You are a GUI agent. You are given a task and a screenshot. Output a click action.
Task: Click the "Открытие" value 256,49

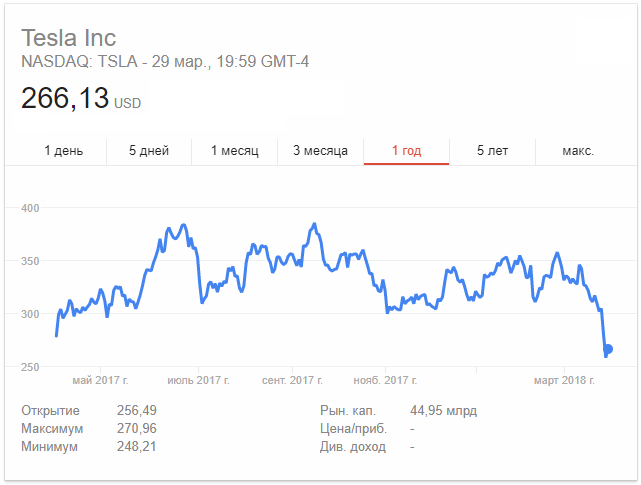coord(136,411)
